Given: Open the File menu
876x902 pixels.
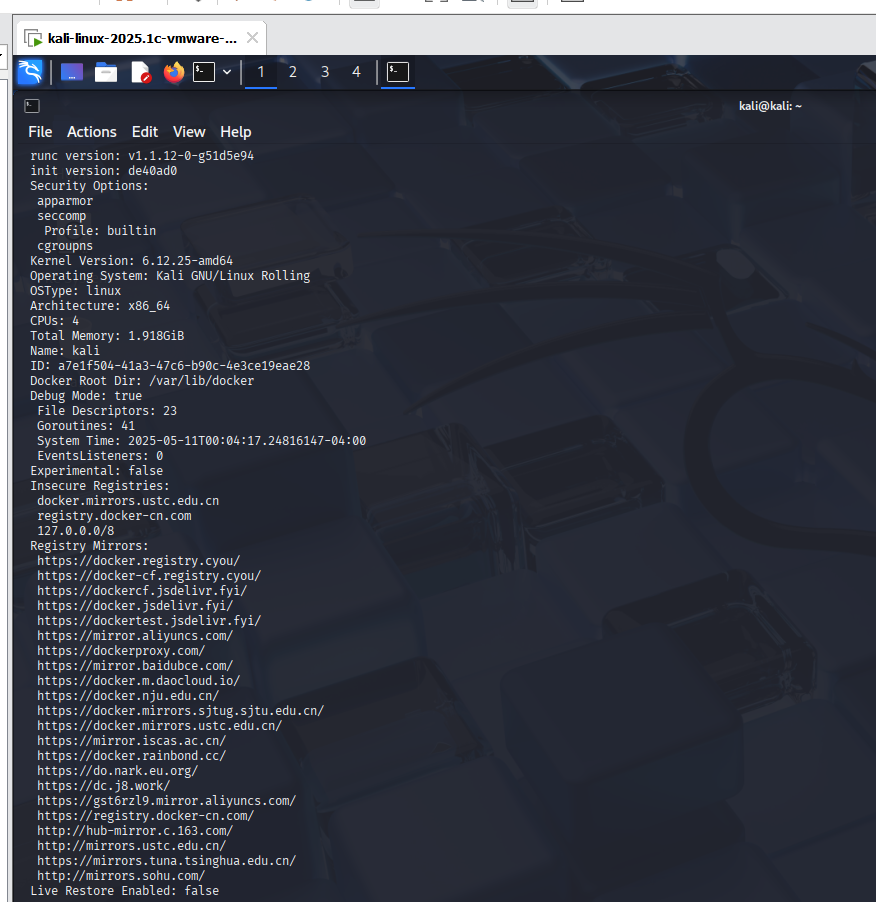Looking at the screenshot, I should click(x=40, y=132).
